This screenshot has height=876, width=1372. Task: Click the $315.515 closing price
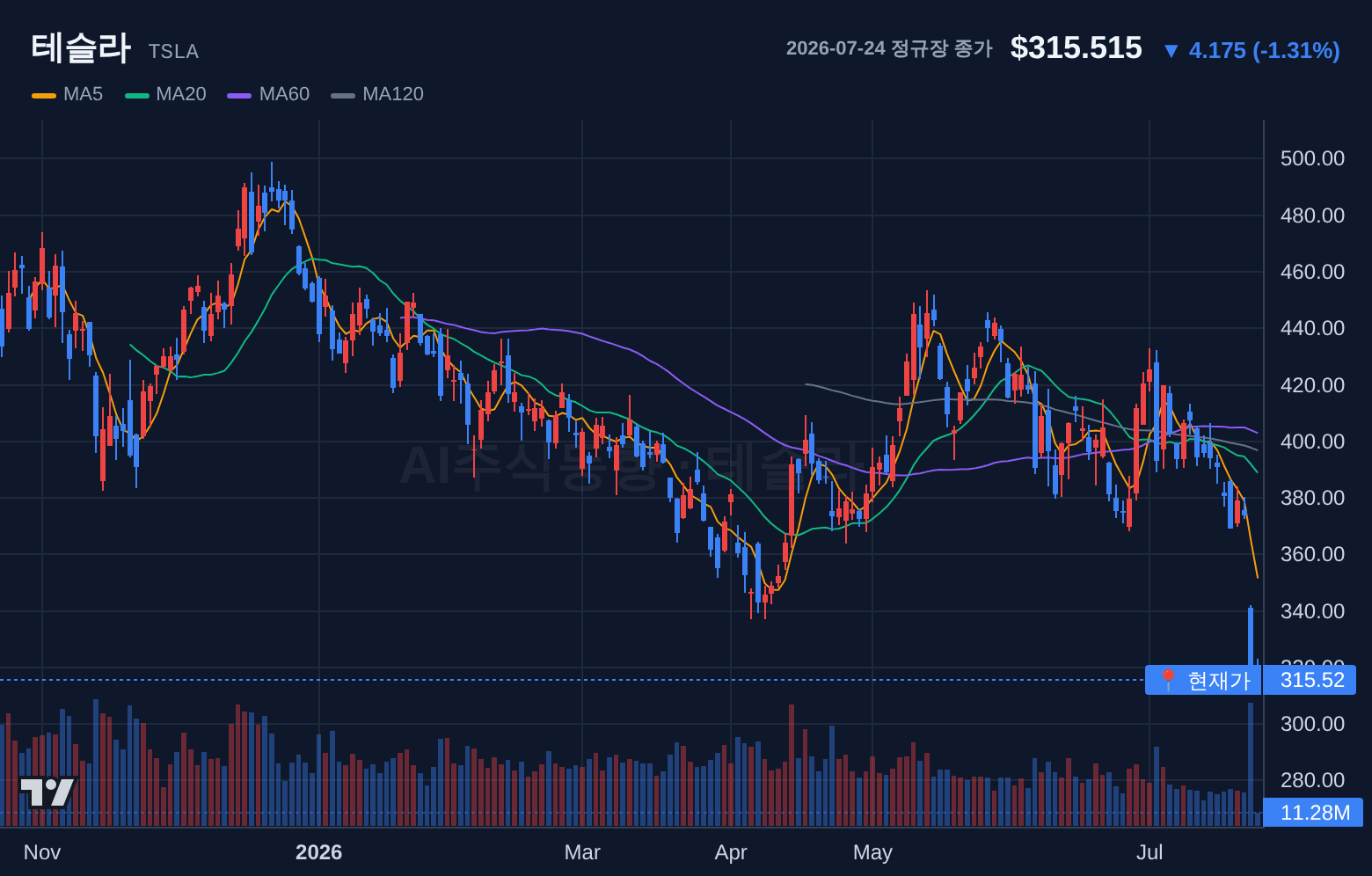coord(1076,47)
